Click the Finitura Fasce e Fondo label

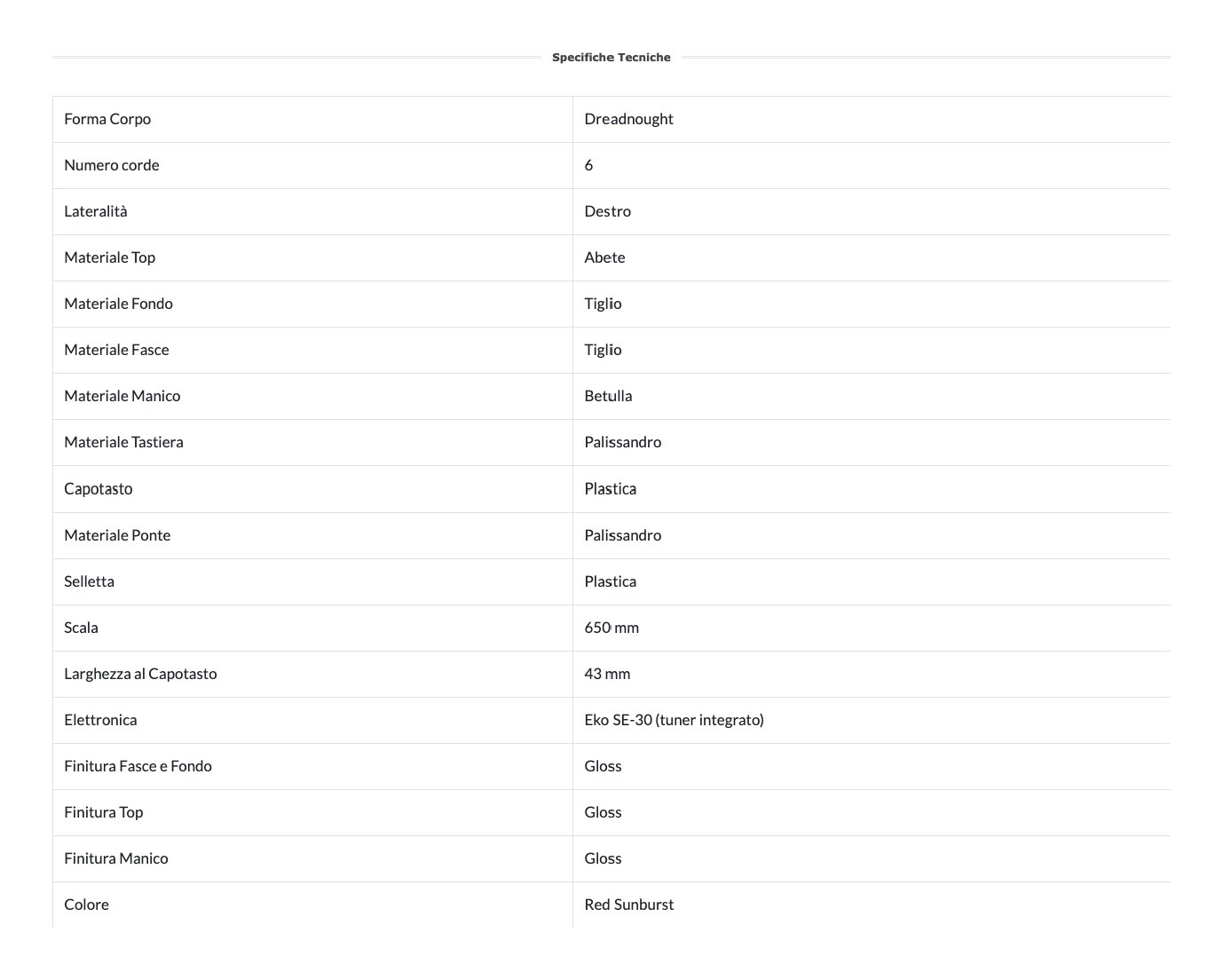[x=138, y=766]
